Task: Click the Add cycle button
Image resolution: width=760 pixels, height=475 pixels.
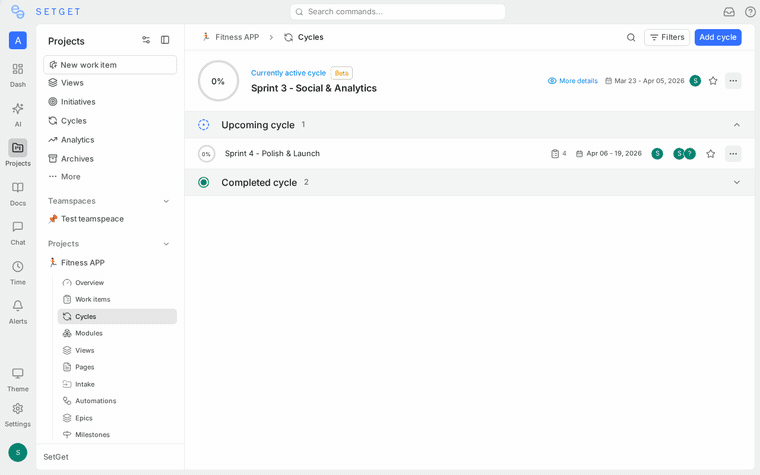Action: [x=717, y=37]
